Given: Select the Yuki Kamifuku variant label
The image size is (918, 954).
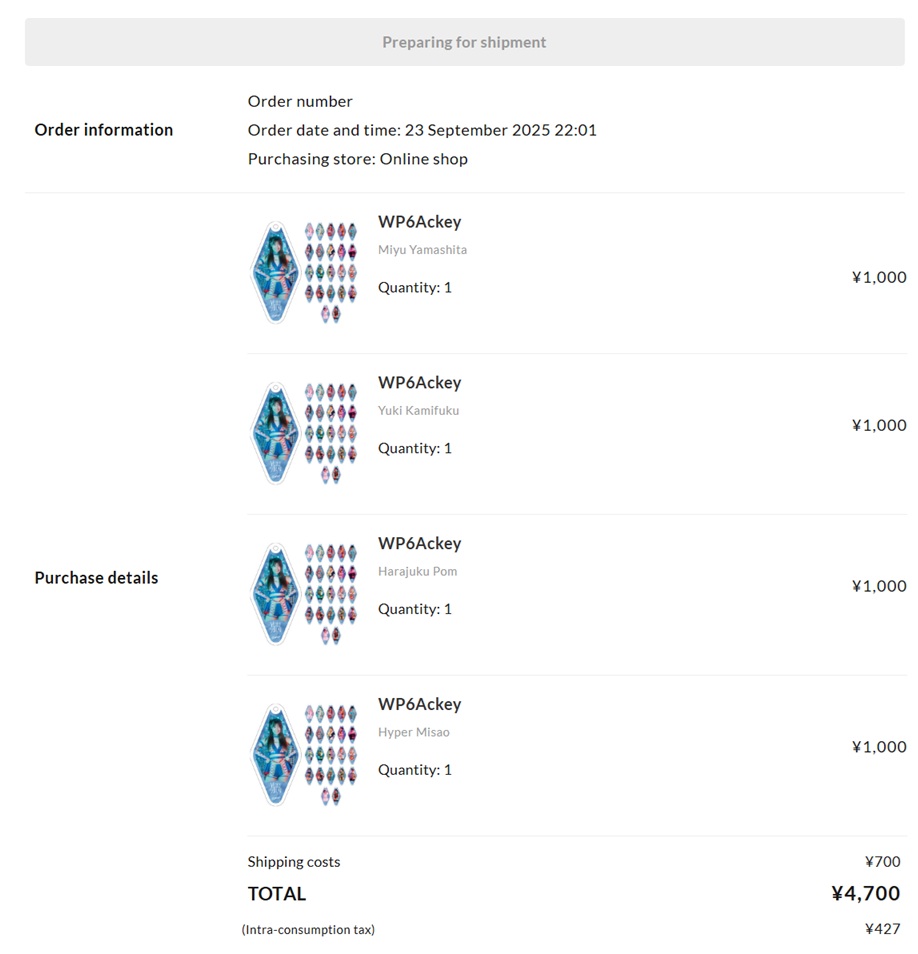Looking at the screenshot, I should point(418,411).
